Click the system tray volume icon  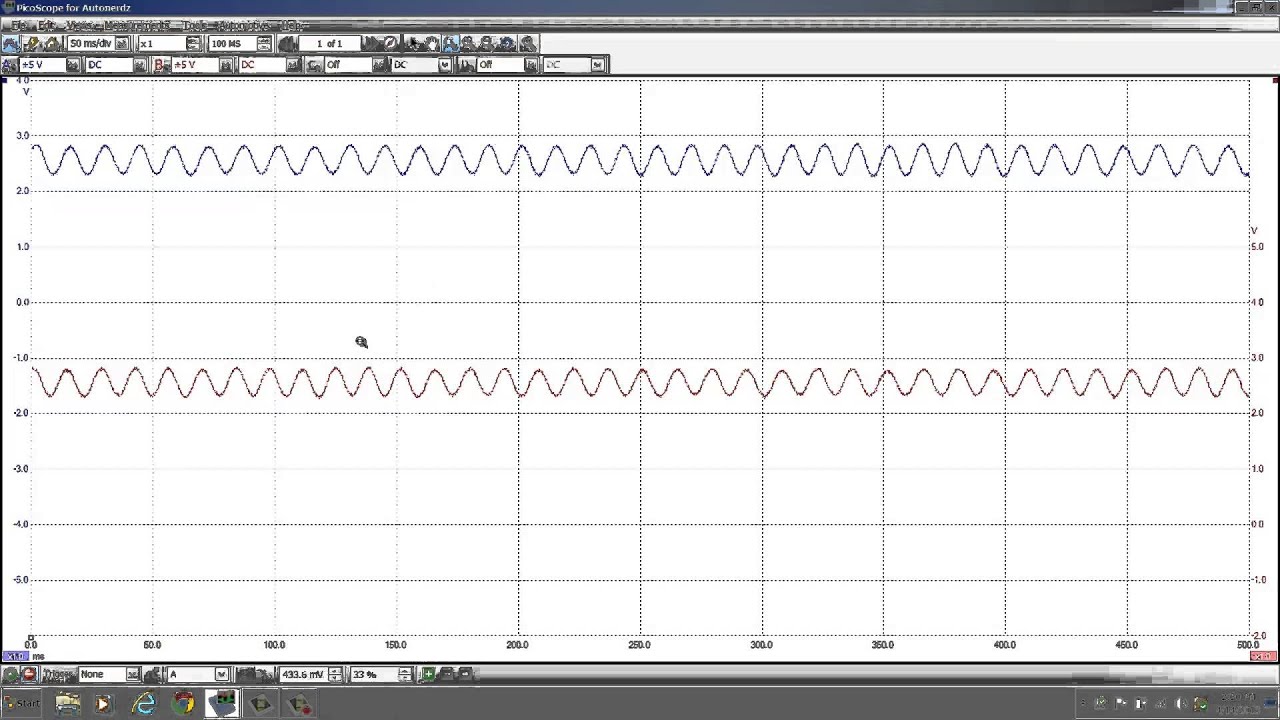[x=1181, y=703]
